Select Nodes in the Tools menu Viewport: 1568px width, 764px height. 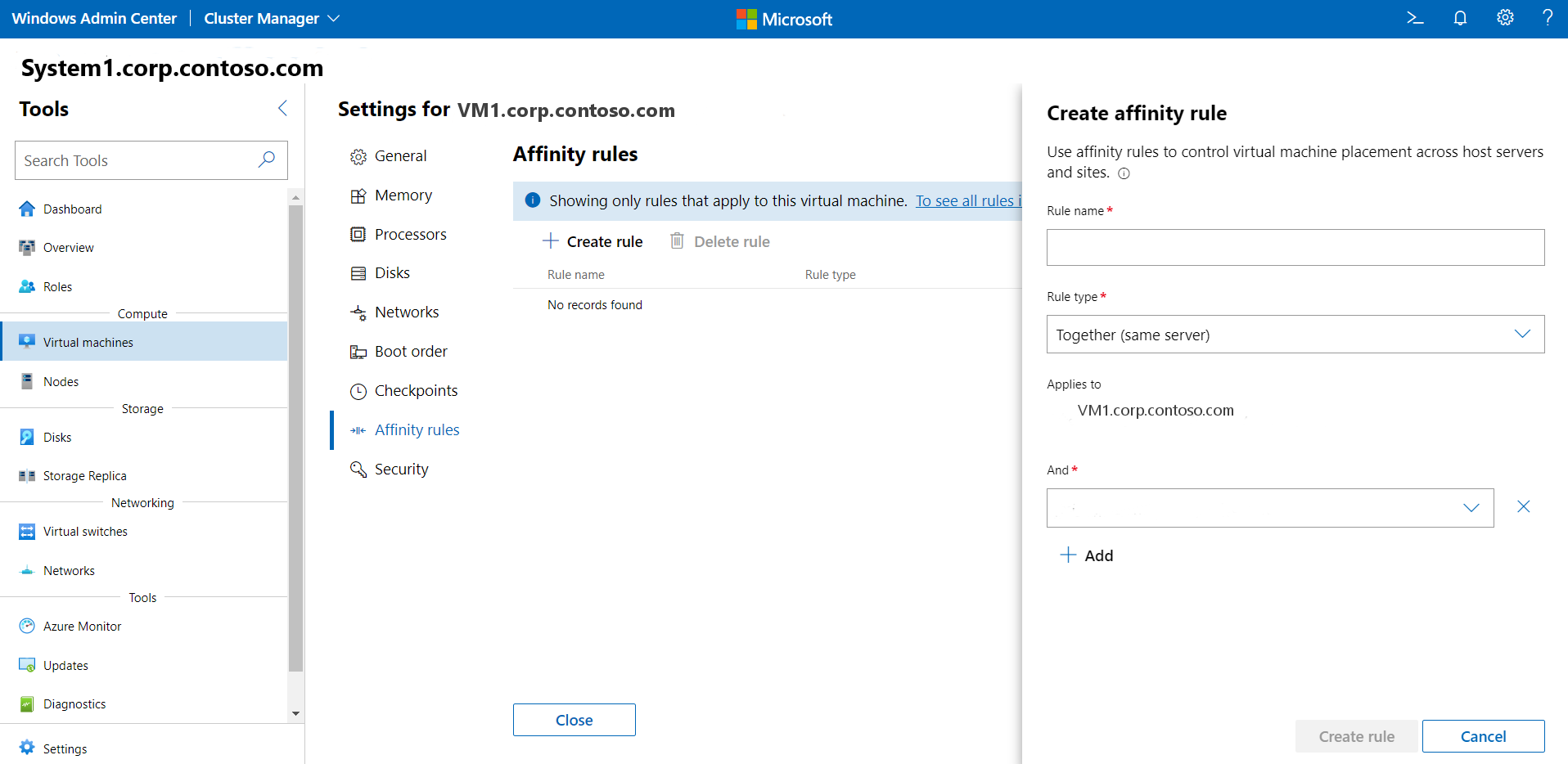(x=61, y=382)
